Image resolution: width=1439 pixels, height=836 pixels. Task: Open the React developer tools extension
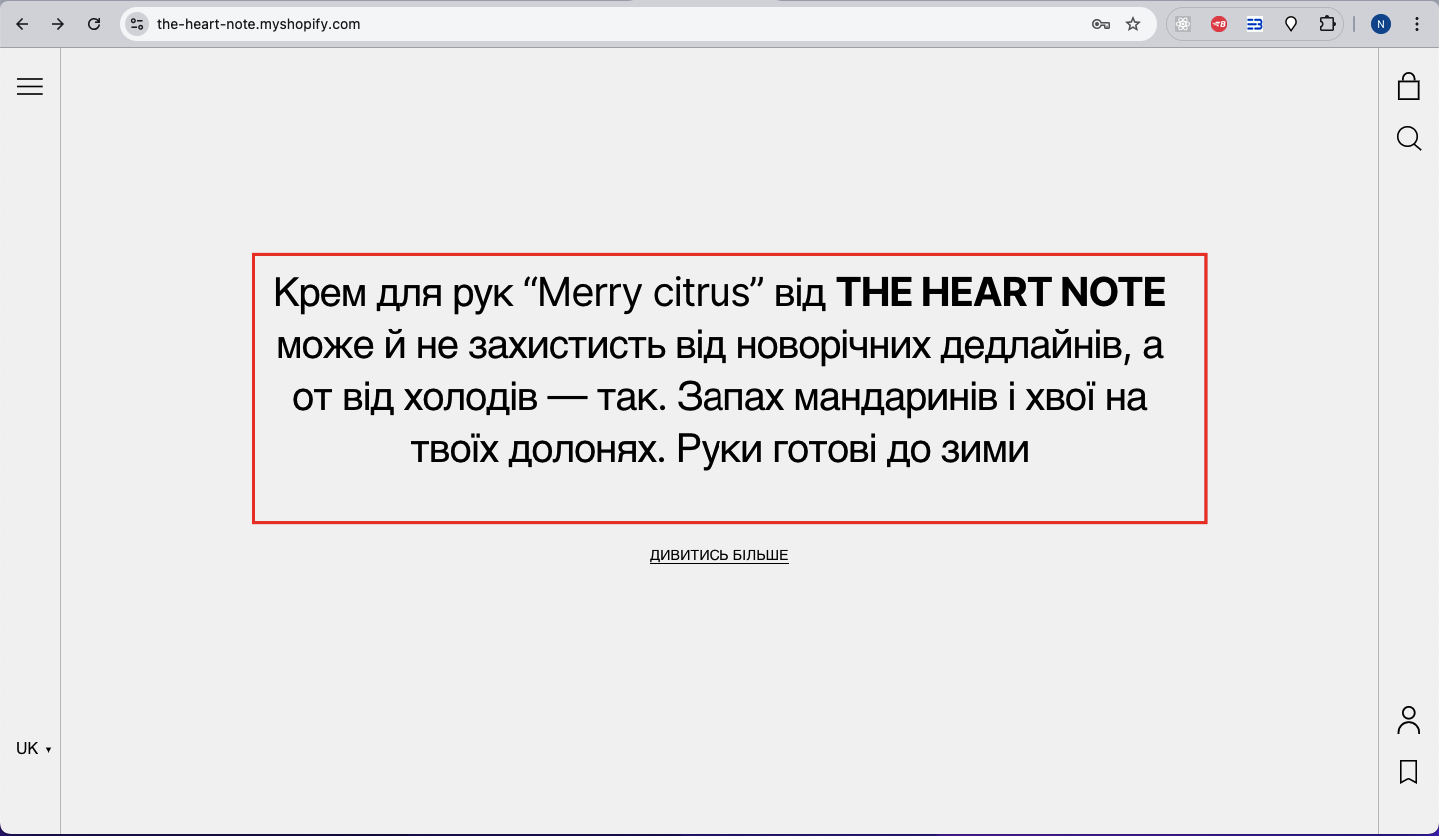pyautogui.click(x=1183, y=24)
